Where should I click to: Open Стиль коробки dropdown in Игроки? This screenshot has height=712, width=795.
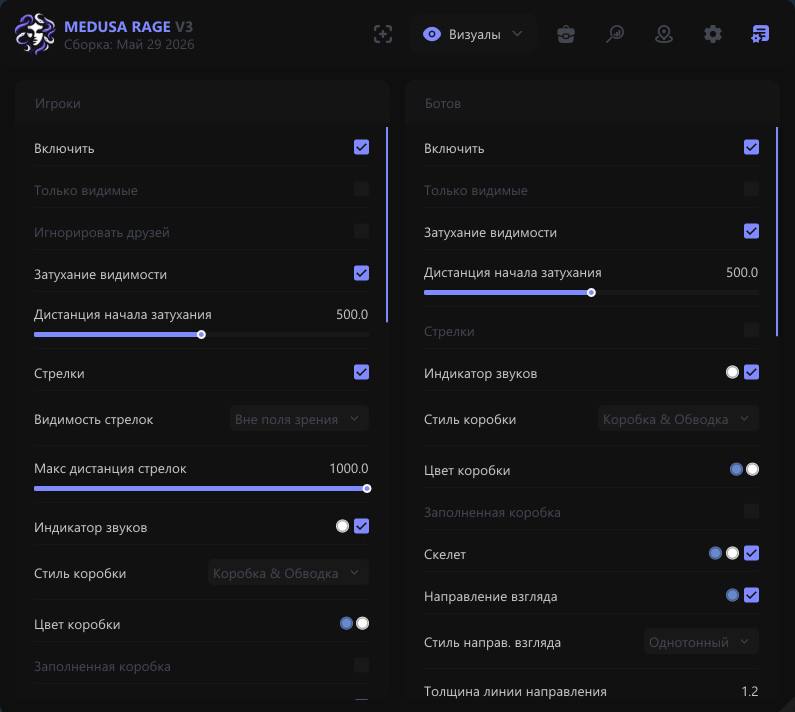tap(288, 573)
